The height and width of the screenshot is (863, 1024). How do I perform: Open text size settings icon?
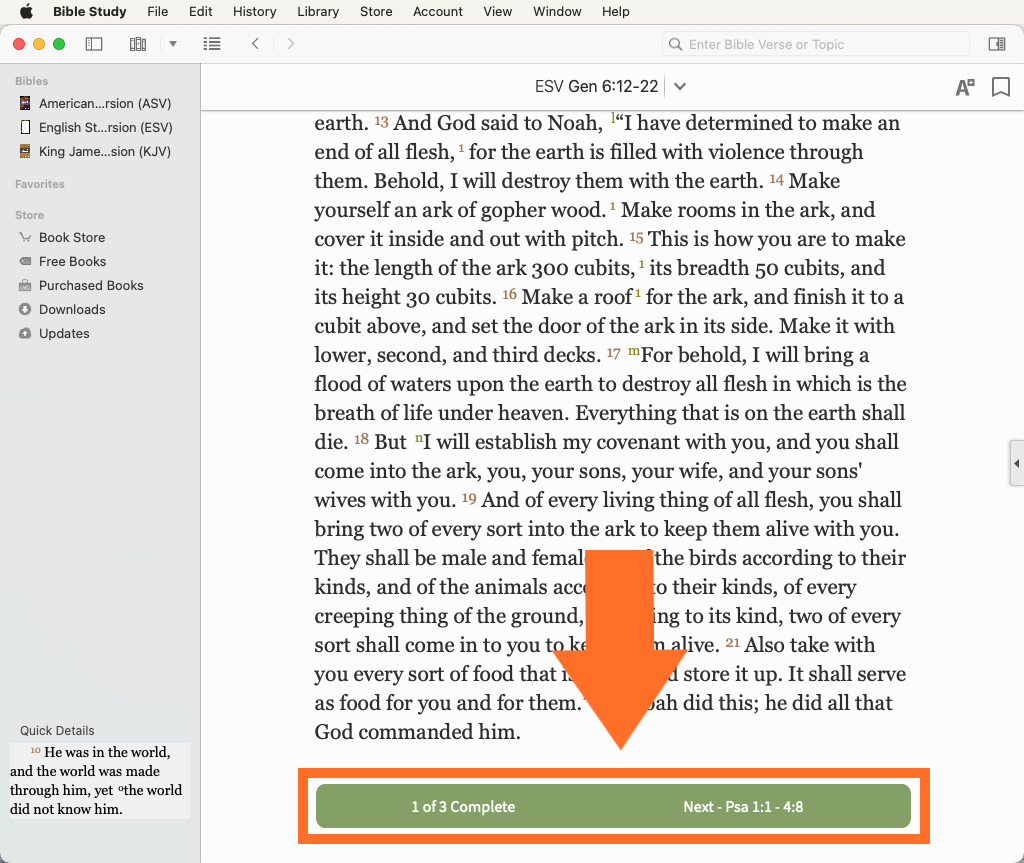(x=964, y=87)
